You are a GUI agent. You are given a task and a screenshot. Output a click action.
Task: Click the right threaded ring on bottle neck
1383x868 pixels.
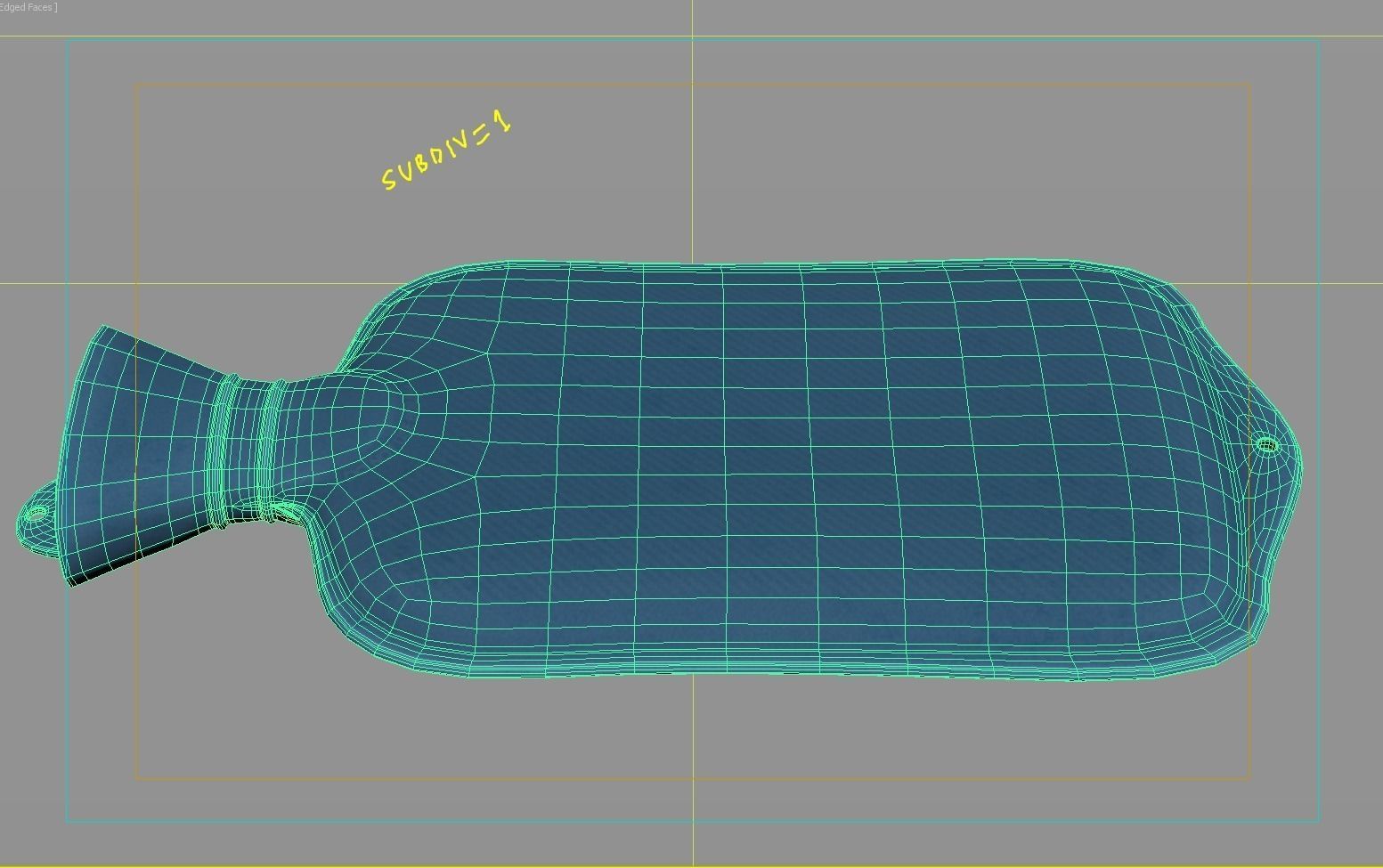pos(270,450)
